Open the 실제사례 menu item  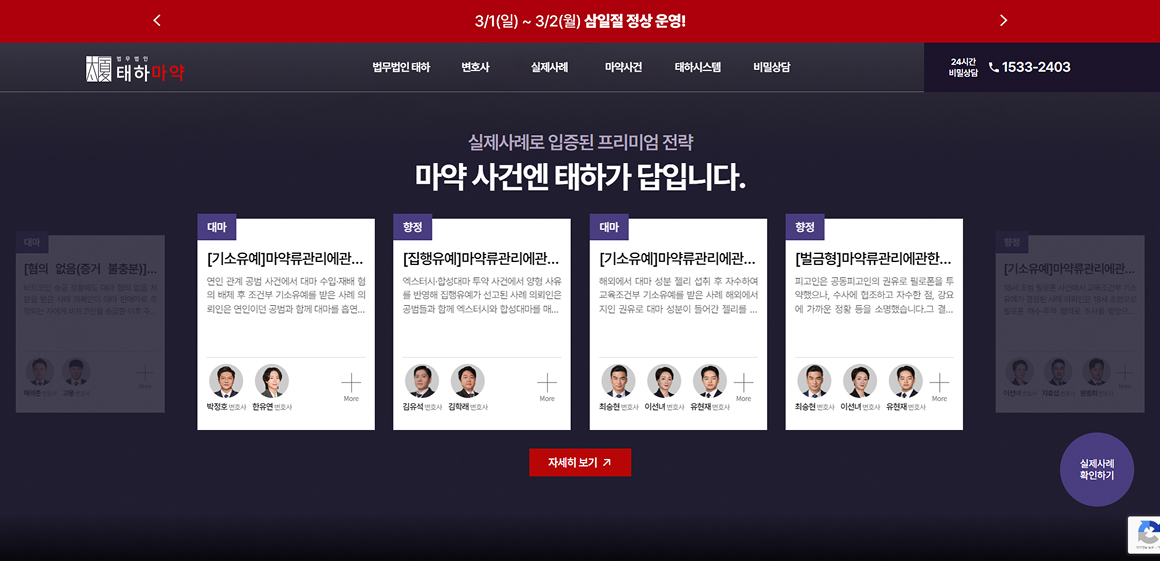pos(549,67)
